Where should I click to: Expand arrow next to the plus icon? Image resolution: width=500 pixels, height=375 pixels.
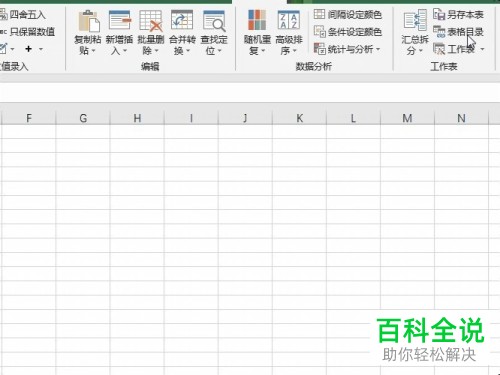pos(41,49)
